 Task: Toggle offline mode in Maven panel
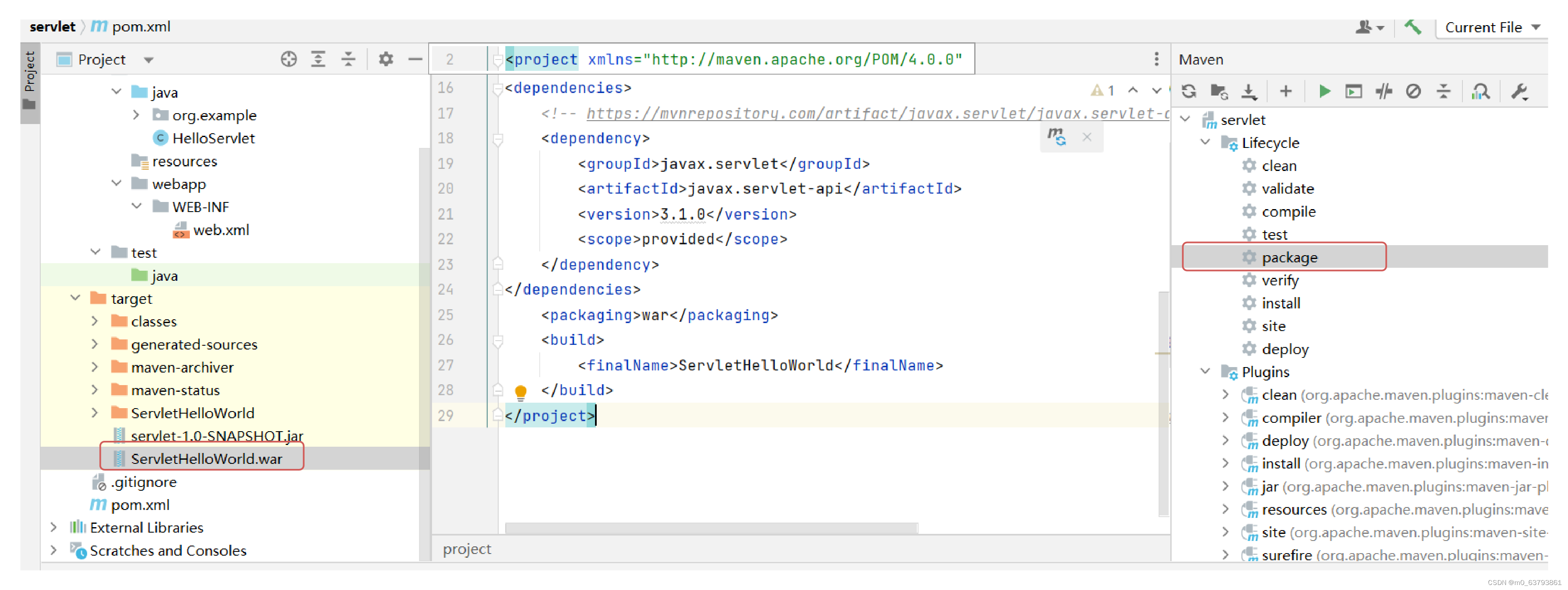coord(1414,91)
